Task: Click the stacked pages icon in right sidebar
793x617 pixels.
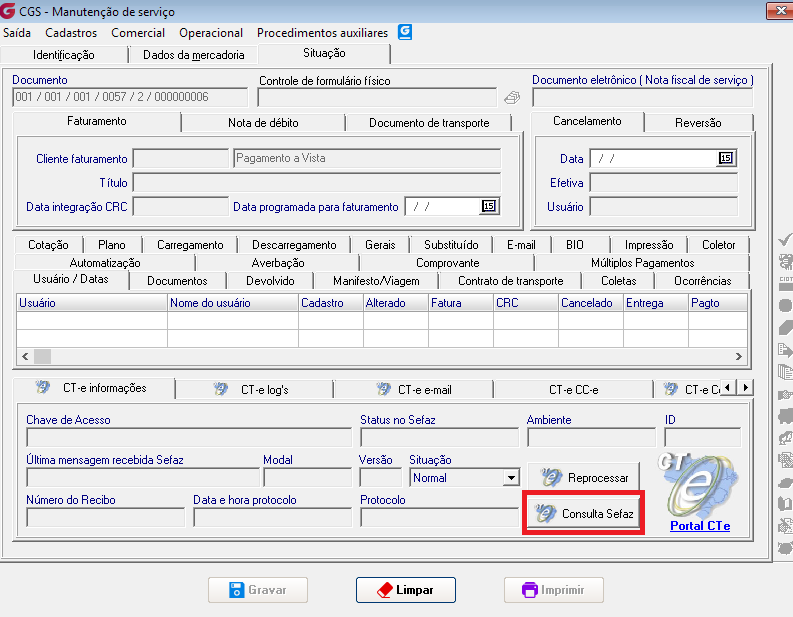Action: coord(785,372)
